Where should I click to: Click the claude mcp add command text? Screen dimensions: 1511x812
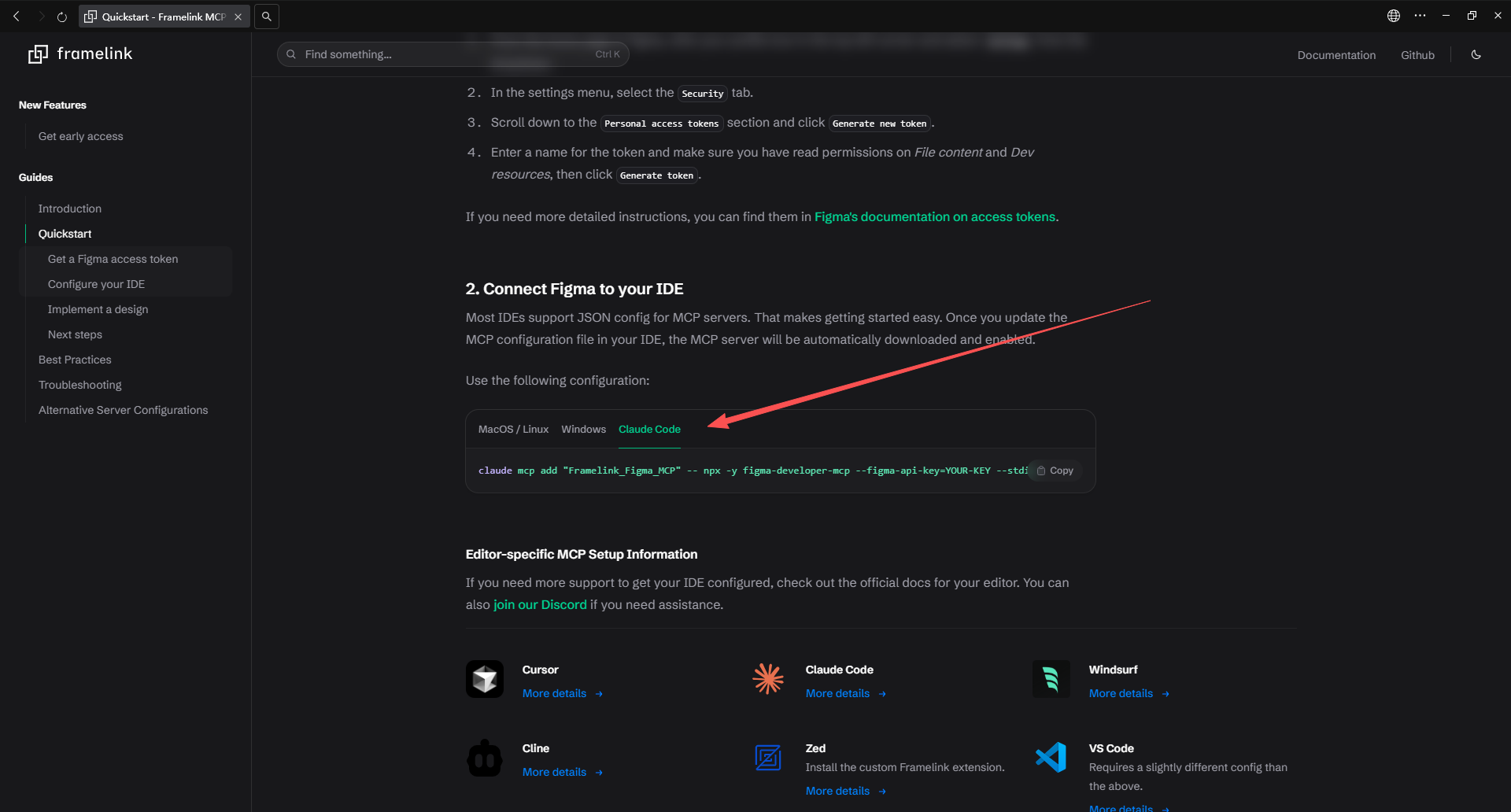point(752,471)
